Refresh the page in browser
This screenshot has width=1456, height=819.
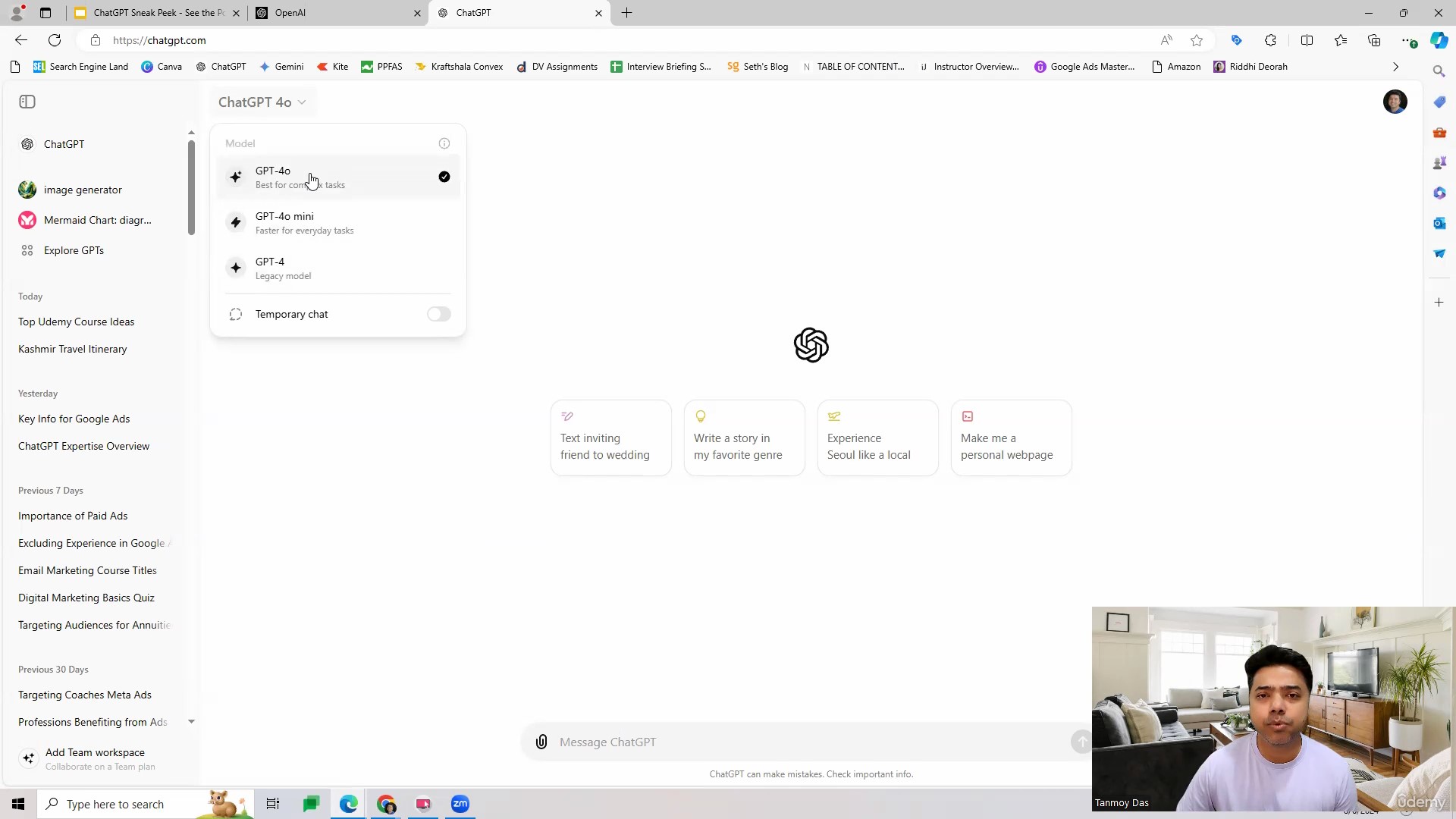click(55, 40)
